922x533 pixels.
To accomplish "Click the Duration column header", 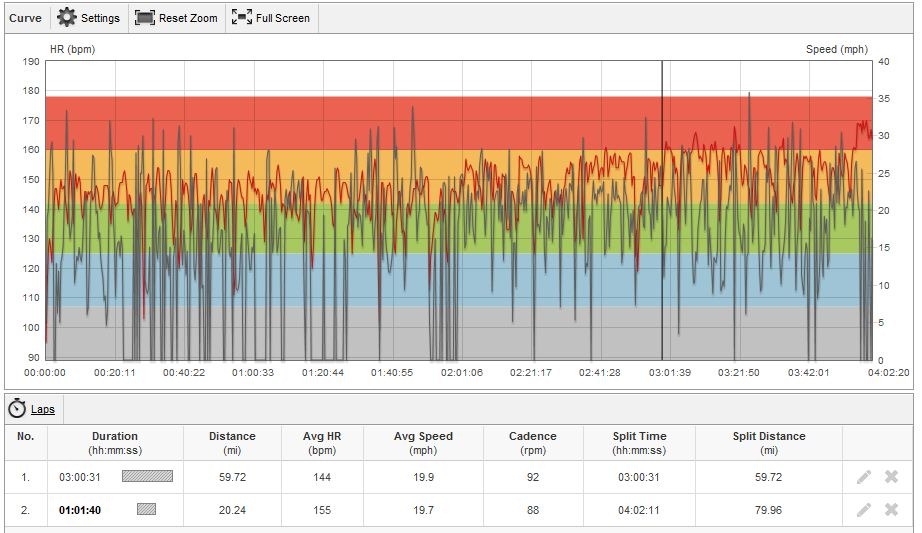I will pyautogui.click(x=115, y=443).
